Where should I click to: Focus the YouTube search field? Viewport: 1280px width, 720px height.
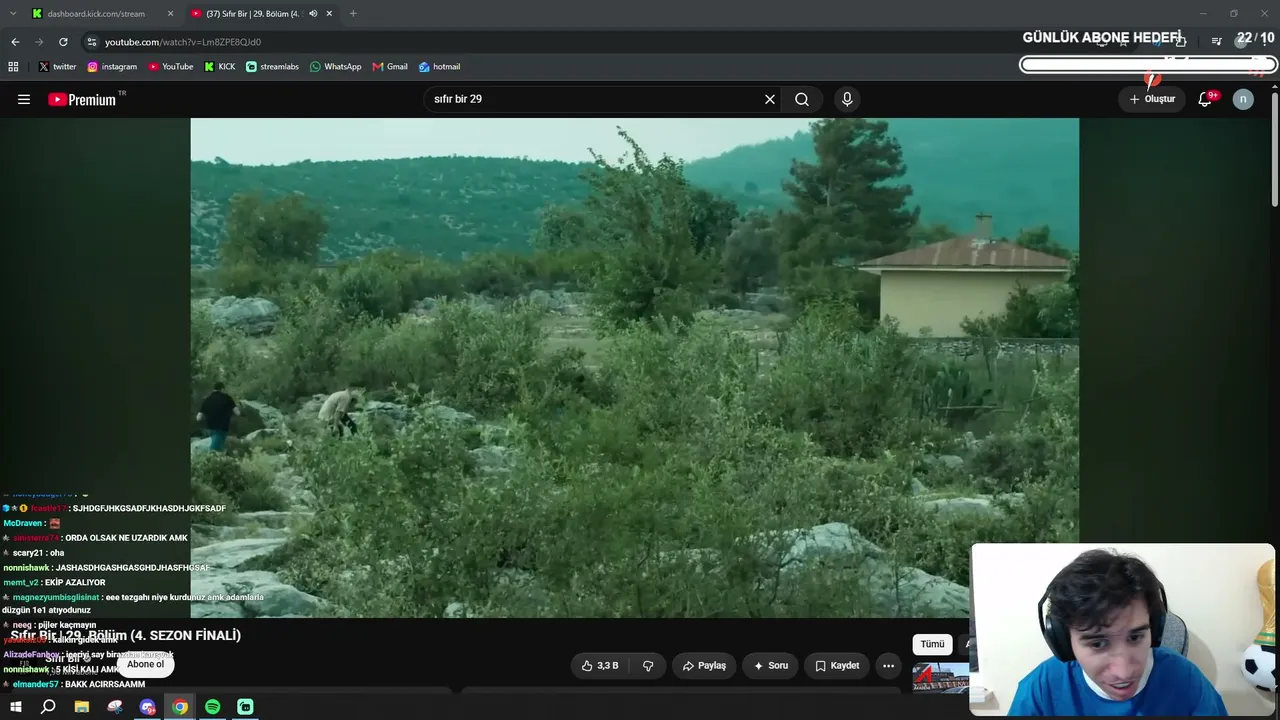pyautogui.click(x=590, y=99)
